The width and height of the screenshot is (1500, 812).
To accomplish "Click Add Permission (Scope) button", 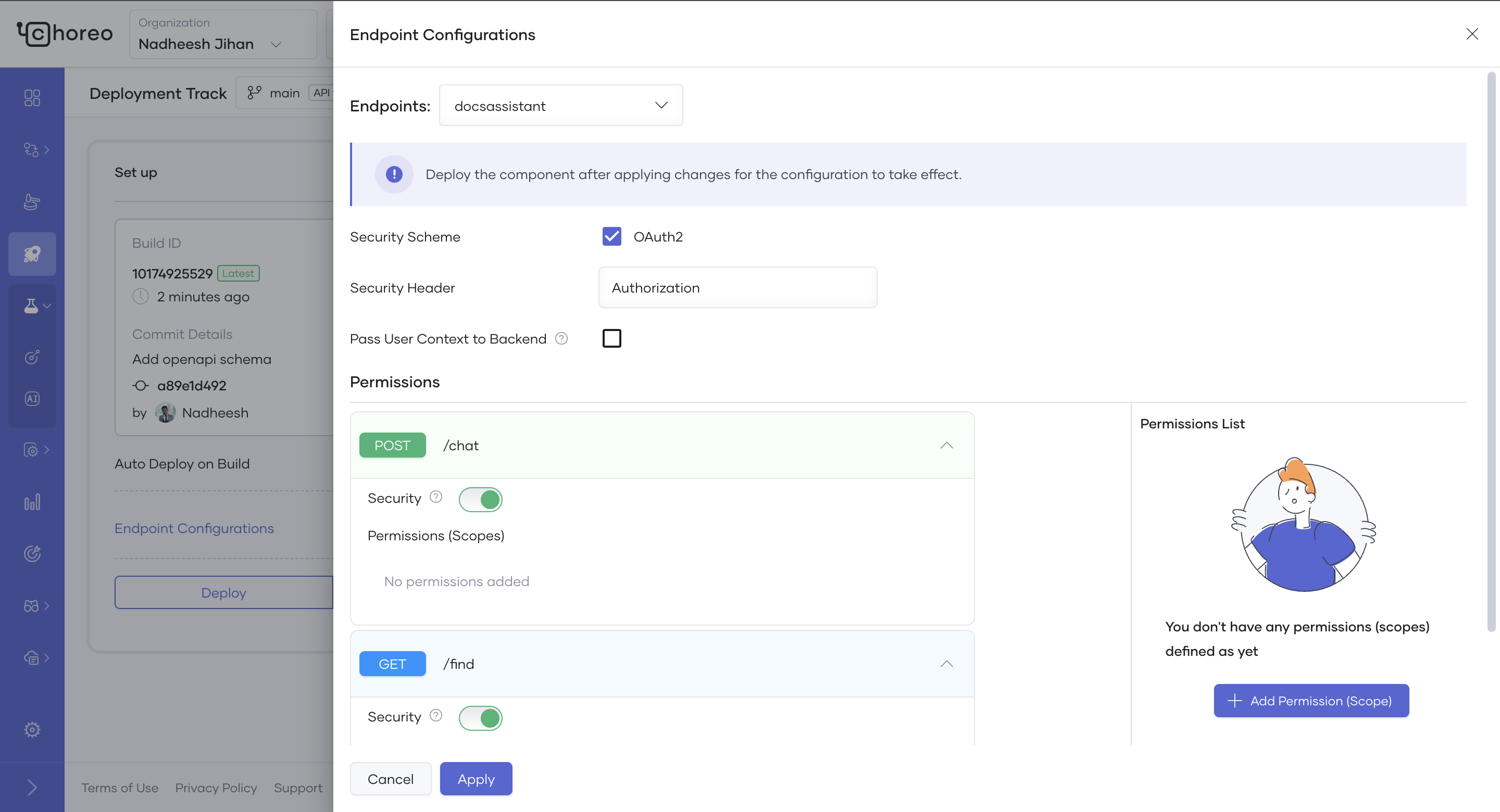I will 1311,700.
